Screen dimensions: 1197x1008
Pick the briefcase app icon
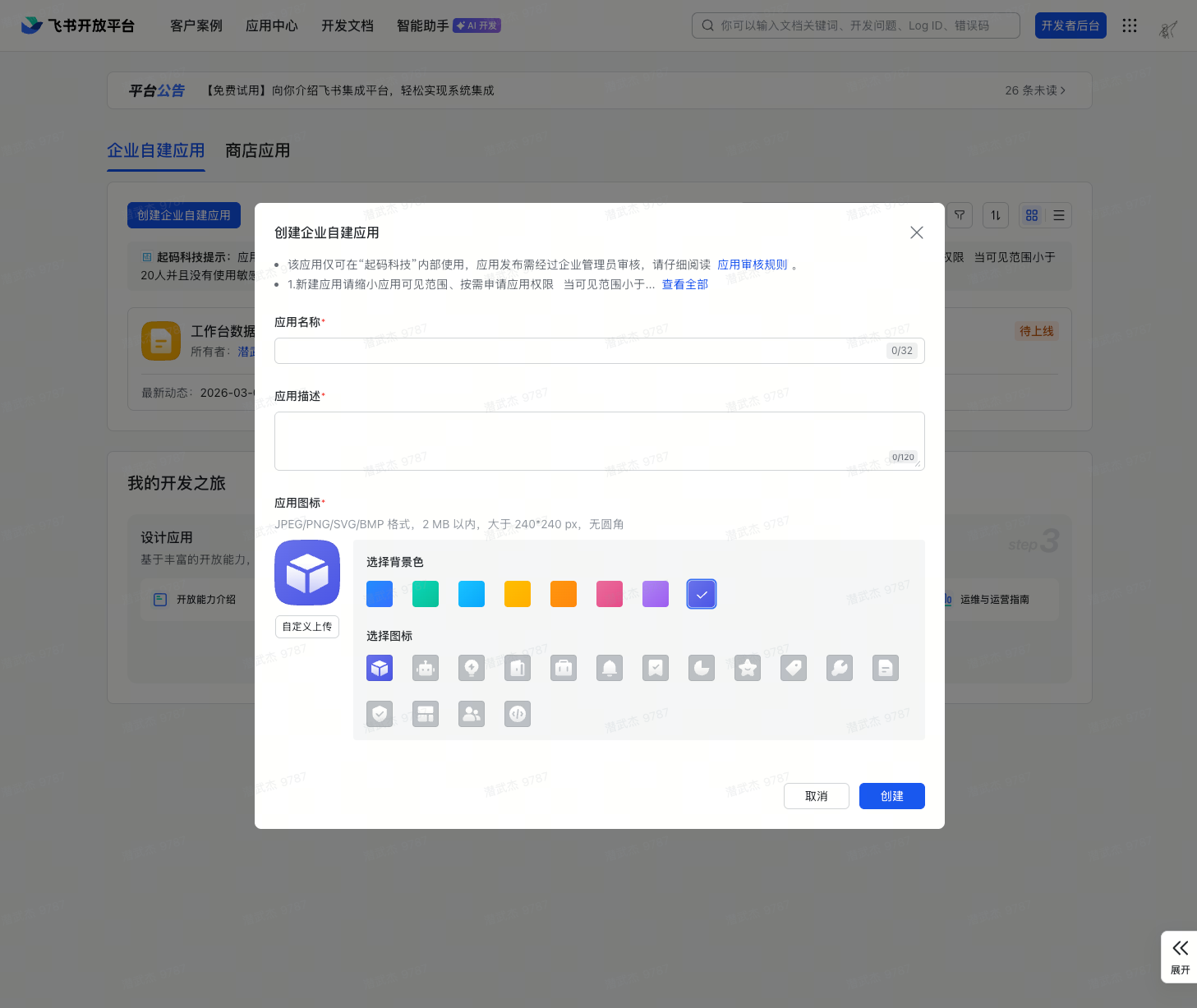[x=564, y=668]
